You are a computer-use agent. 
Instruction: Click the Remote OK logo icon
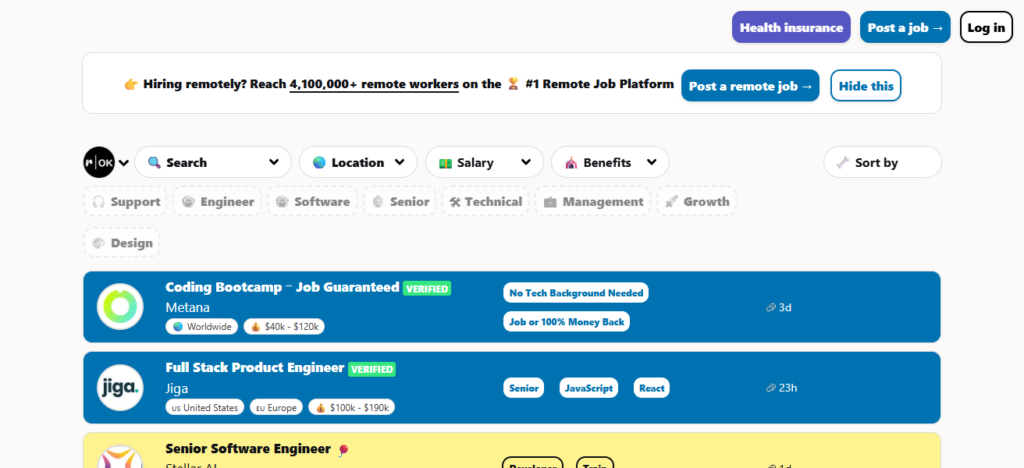point(99,162)
